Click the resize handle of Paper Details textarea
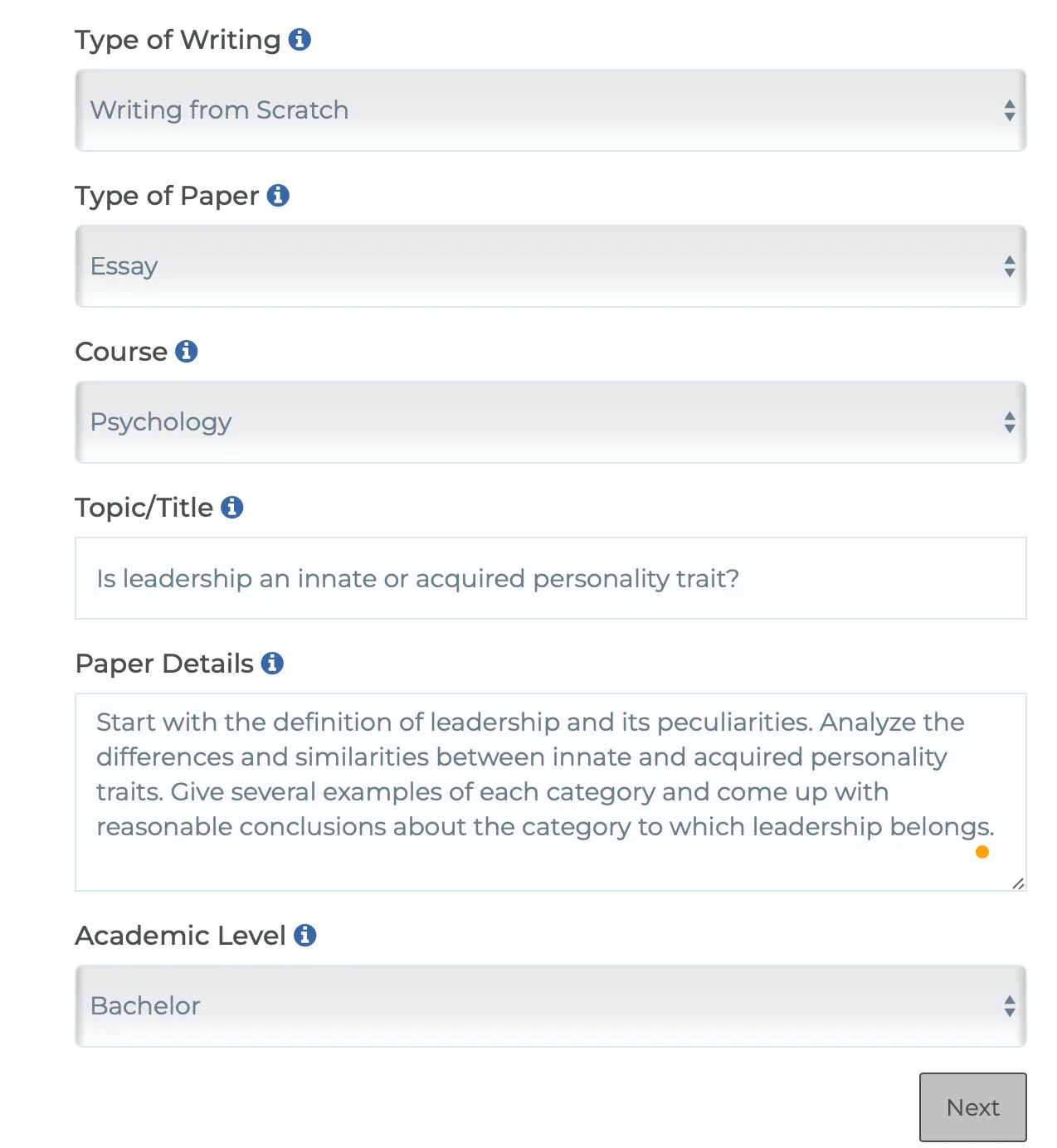Viewport: 1057px width, 1148px height. pyautogui.click(x=1018, y=883)
